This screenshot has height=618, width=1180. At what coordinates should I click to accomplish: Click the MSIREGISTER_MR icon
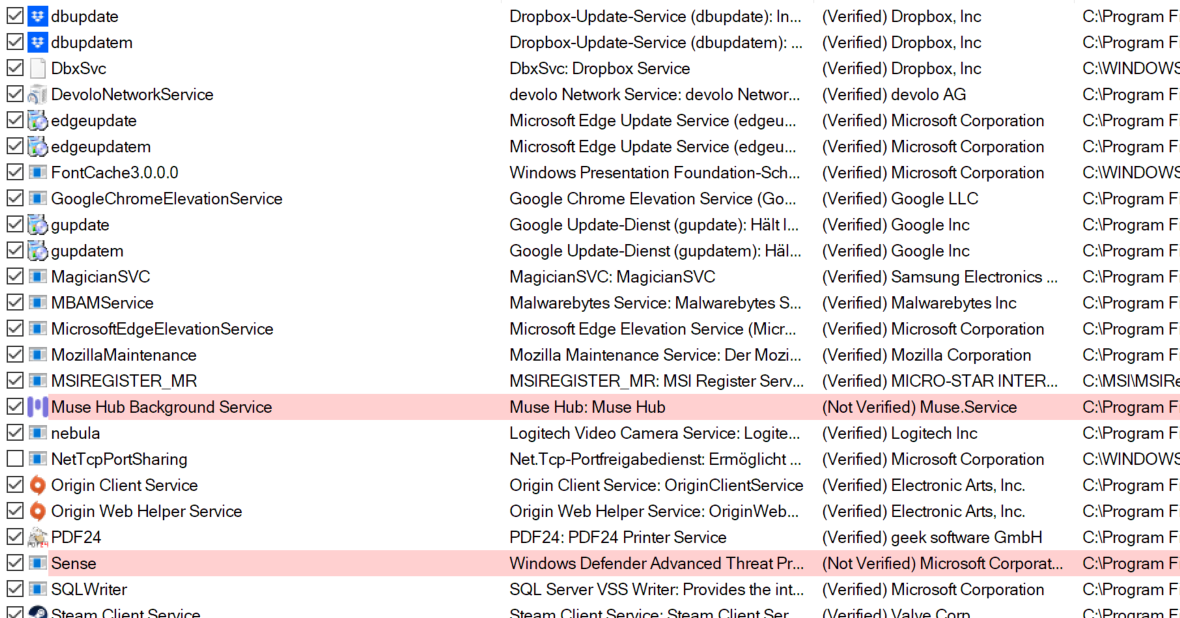coord(38,381)
